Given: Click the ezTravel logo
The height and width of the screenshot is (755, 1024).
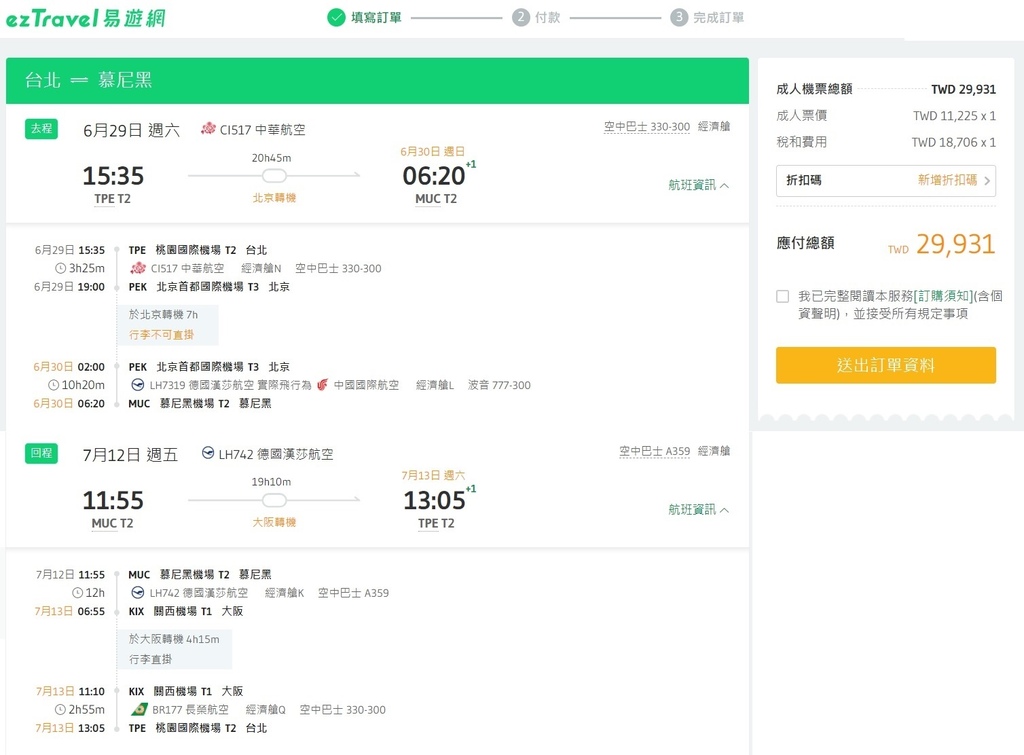Looking at the screenshot, I should (x=86, y=18).
